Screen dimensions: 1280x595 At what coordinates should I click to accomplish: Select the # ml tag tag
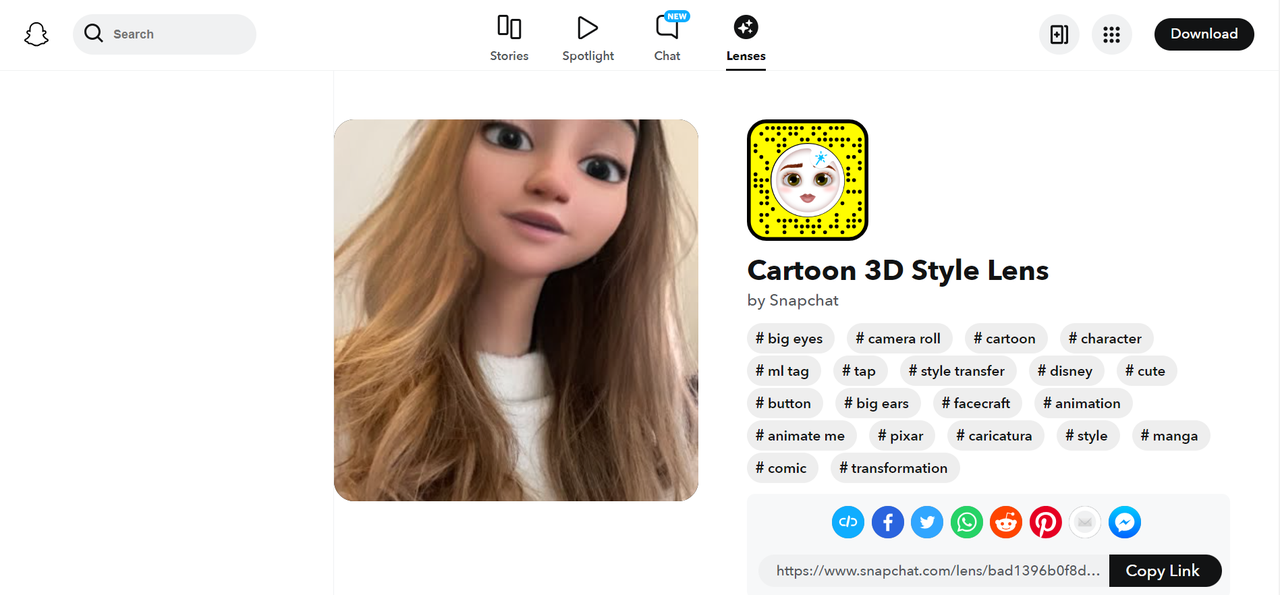782,371
